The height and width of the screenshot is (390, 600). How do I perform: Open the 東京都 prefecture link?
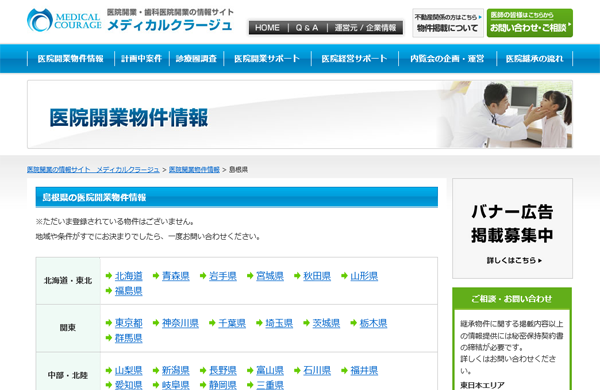129,323
